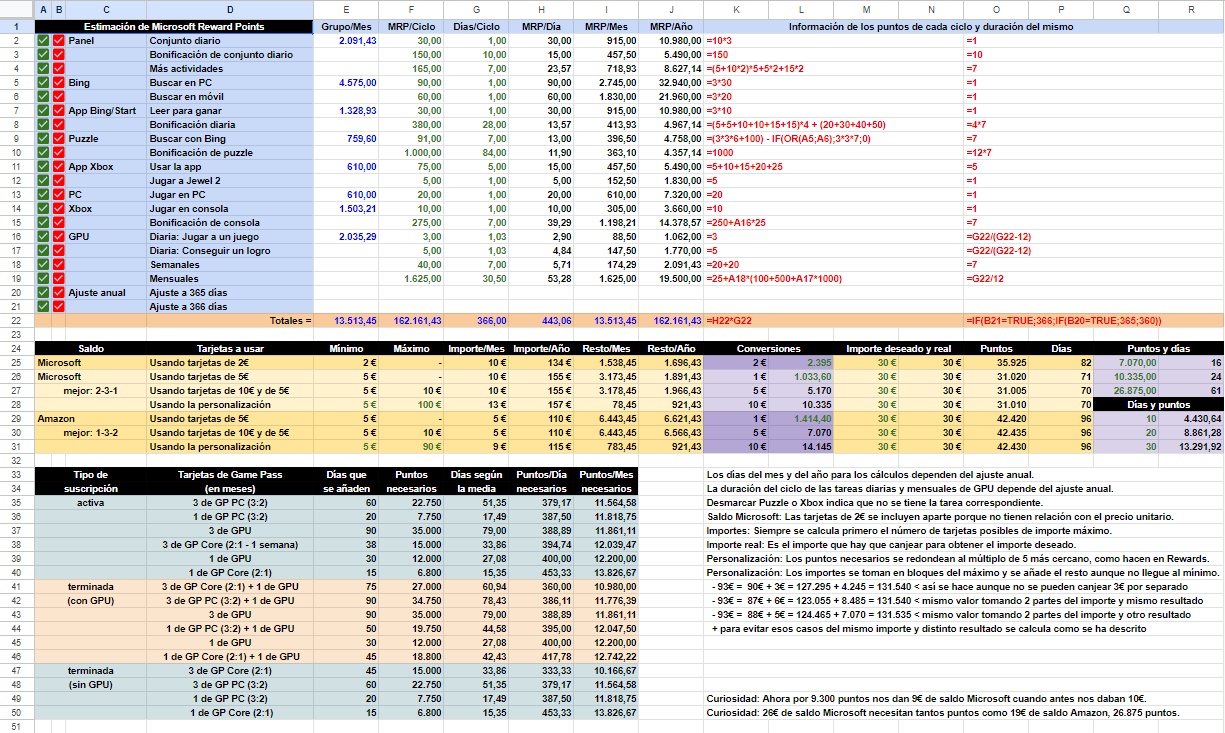Screen dimensions: 1225x733
Task: Select the 'MRP/Año' header cell
Action: [x=671, y=26]
